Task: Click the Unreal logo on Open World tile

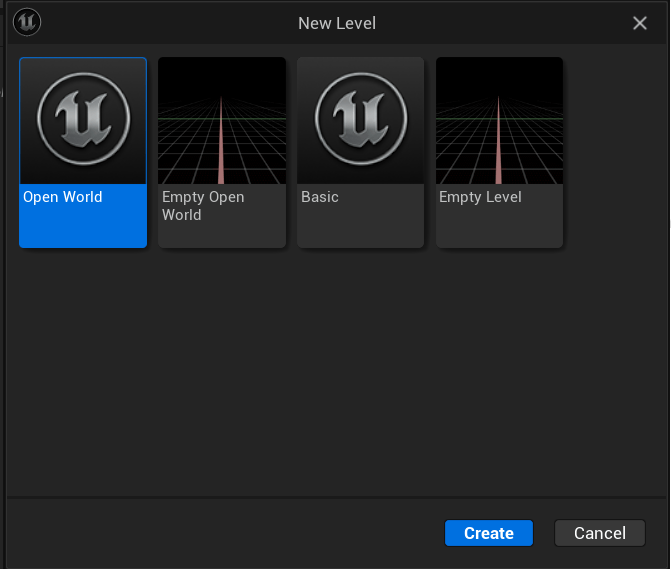Action: 83,119
